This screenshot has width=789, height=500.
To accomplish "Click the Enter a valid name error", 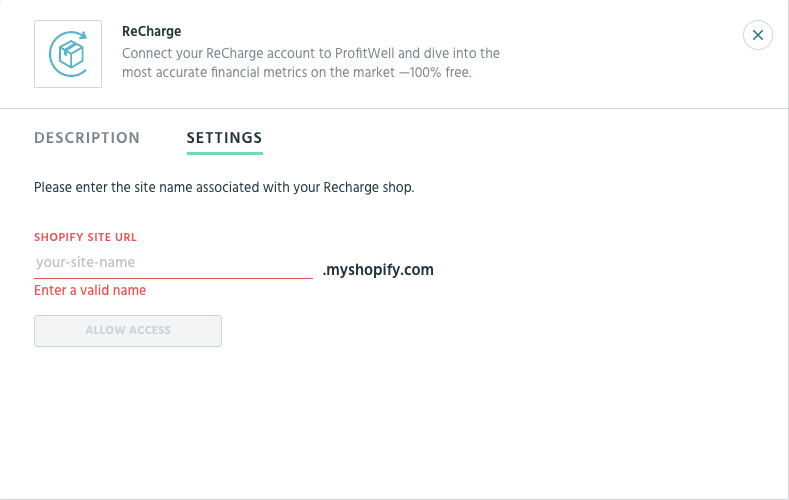I will click(x=90, y=290).
